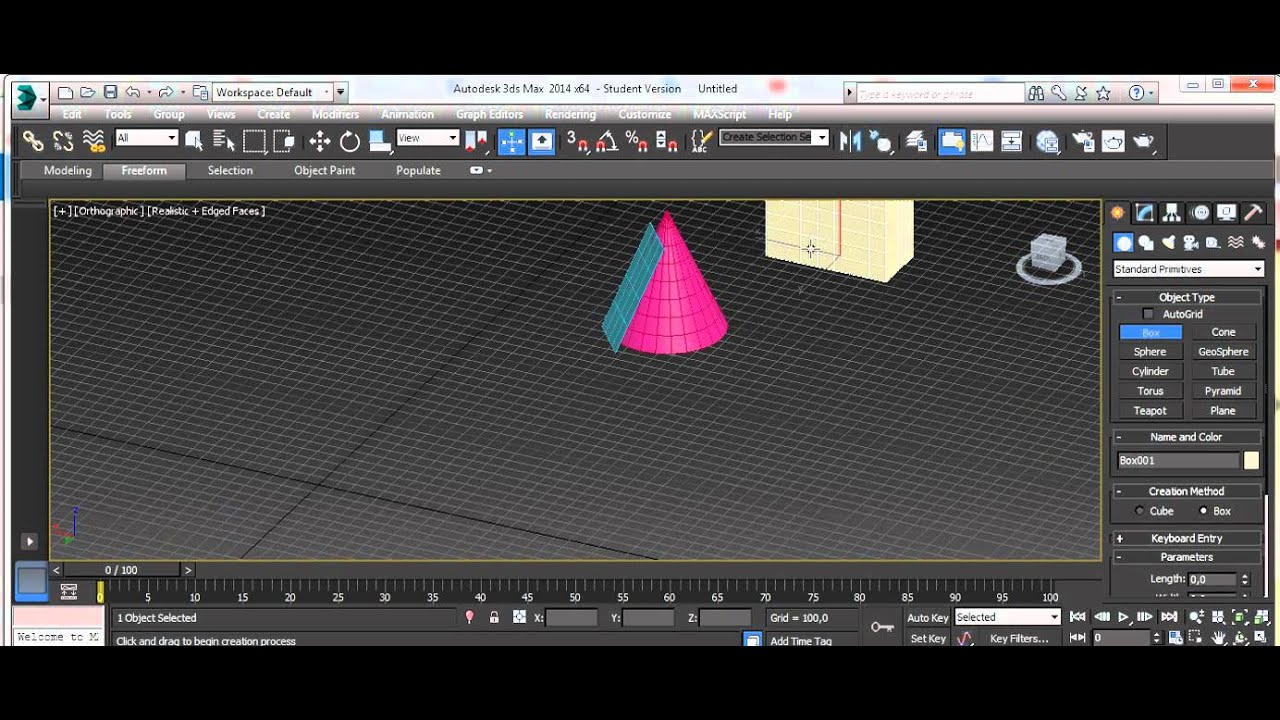
Task: Click the Render Production teapot icon
Action: point(1143,142)
